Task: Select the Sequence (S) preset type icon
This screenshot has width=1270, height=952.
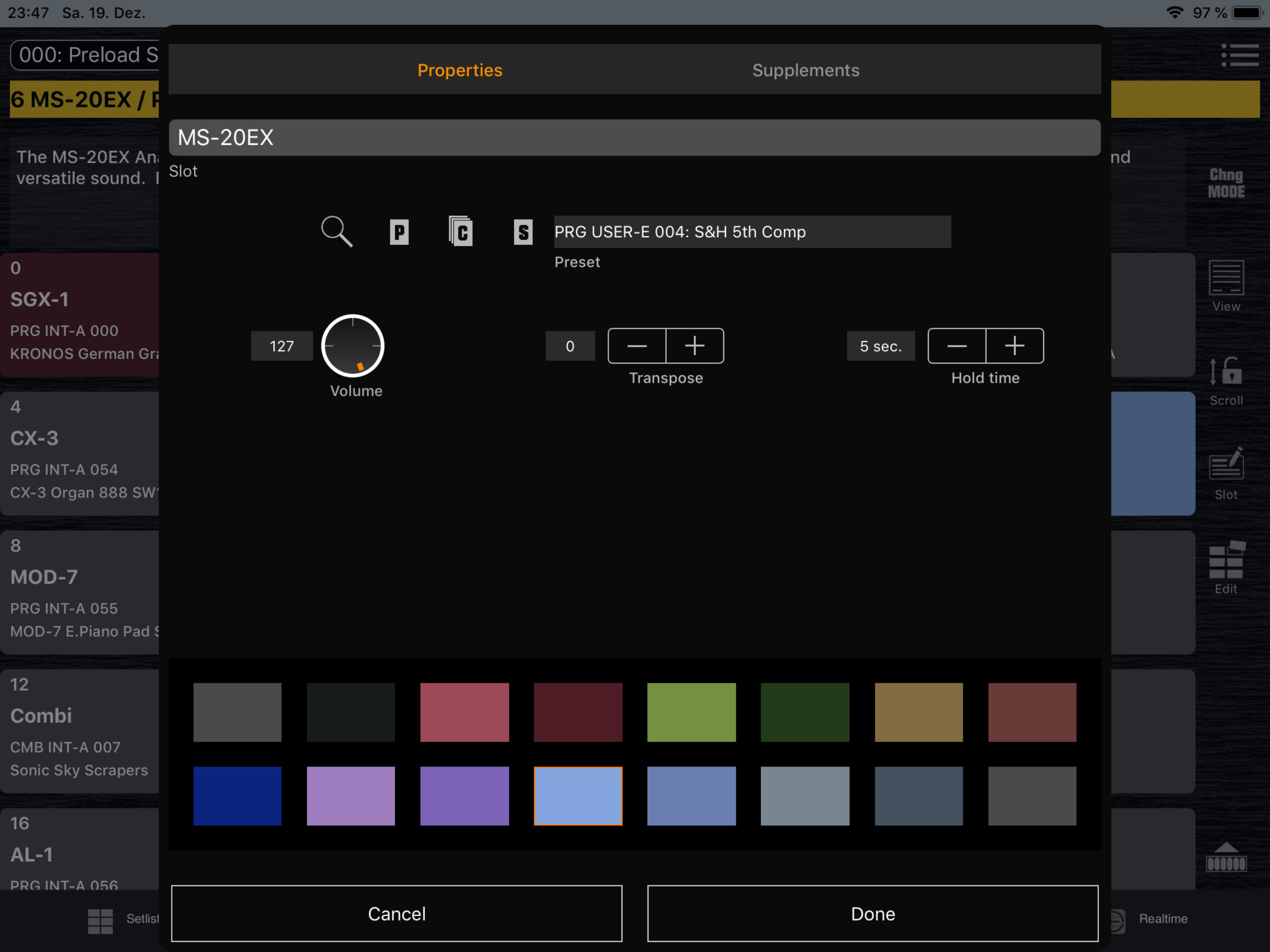Action: 523,232
